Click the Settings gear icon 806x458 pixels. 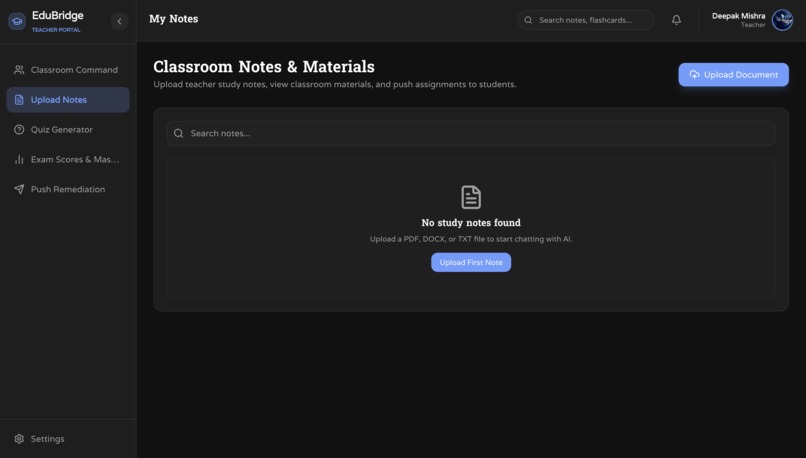[19, 438]
